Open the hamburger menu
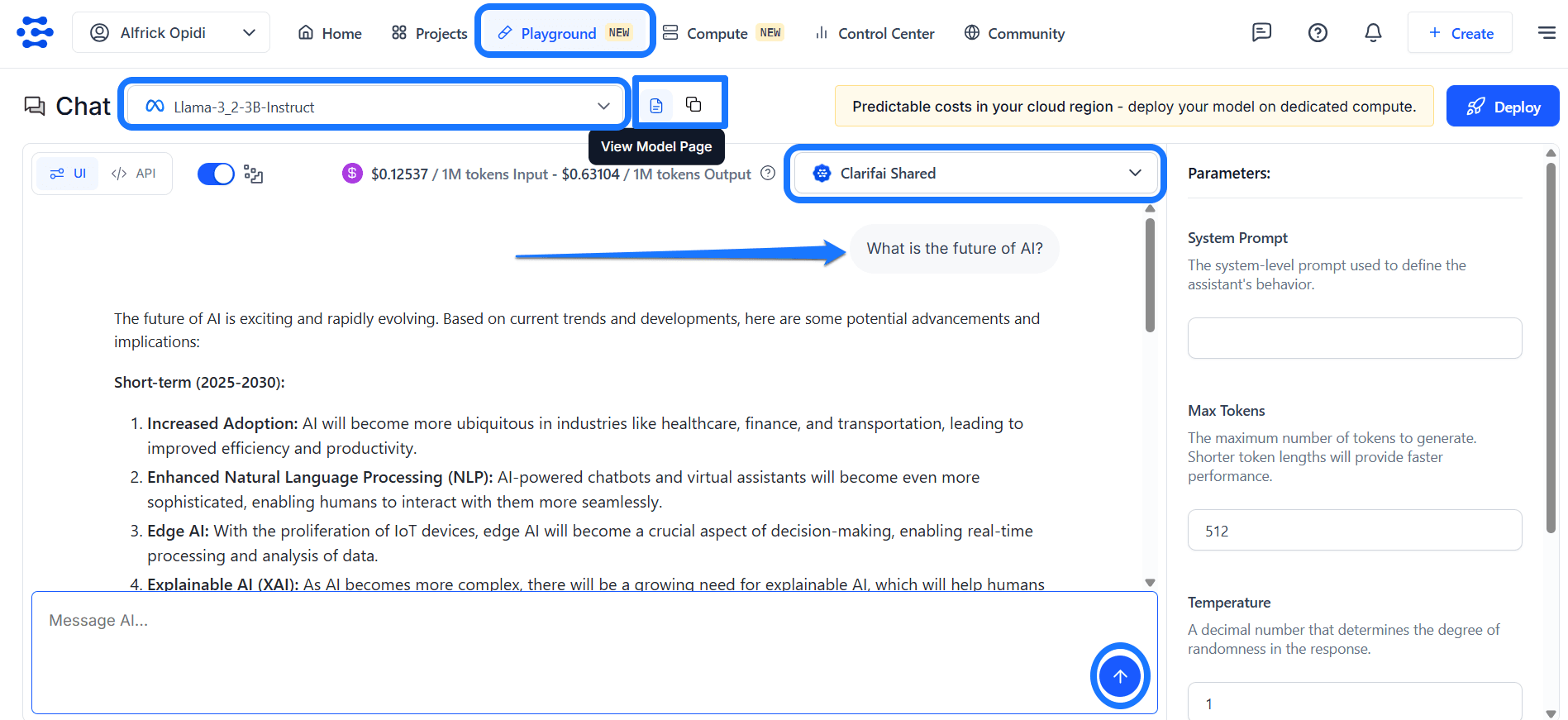1568x720 pixels. tap(1547, 32)
